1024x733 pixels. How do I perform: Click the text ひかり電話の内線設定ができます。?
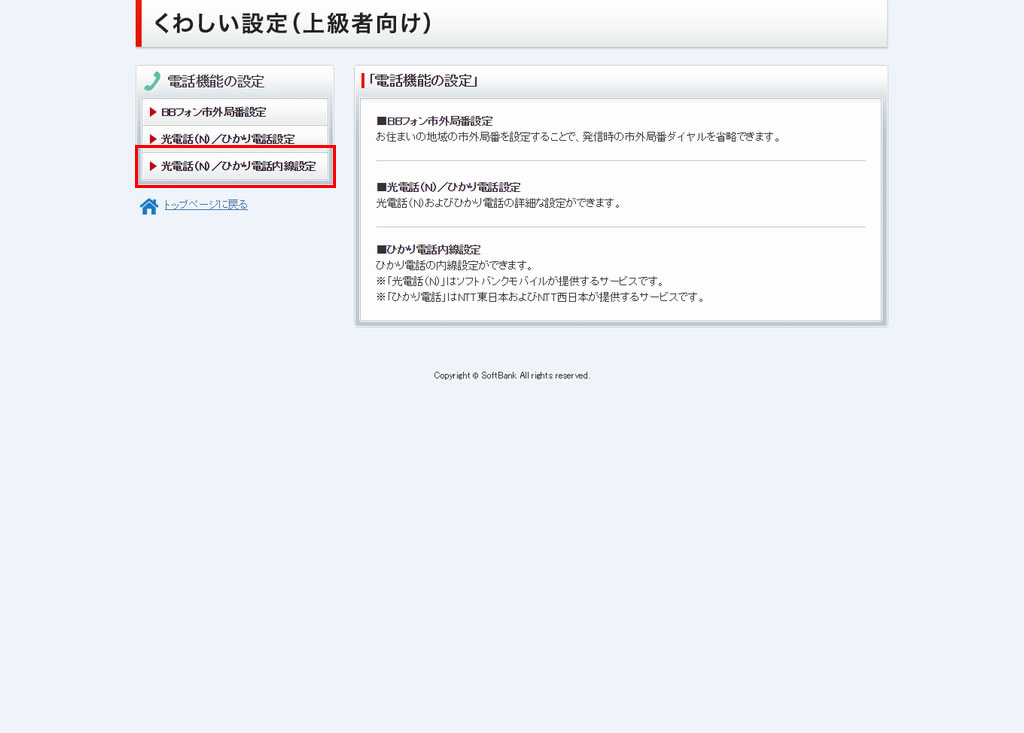coord(455,265)
